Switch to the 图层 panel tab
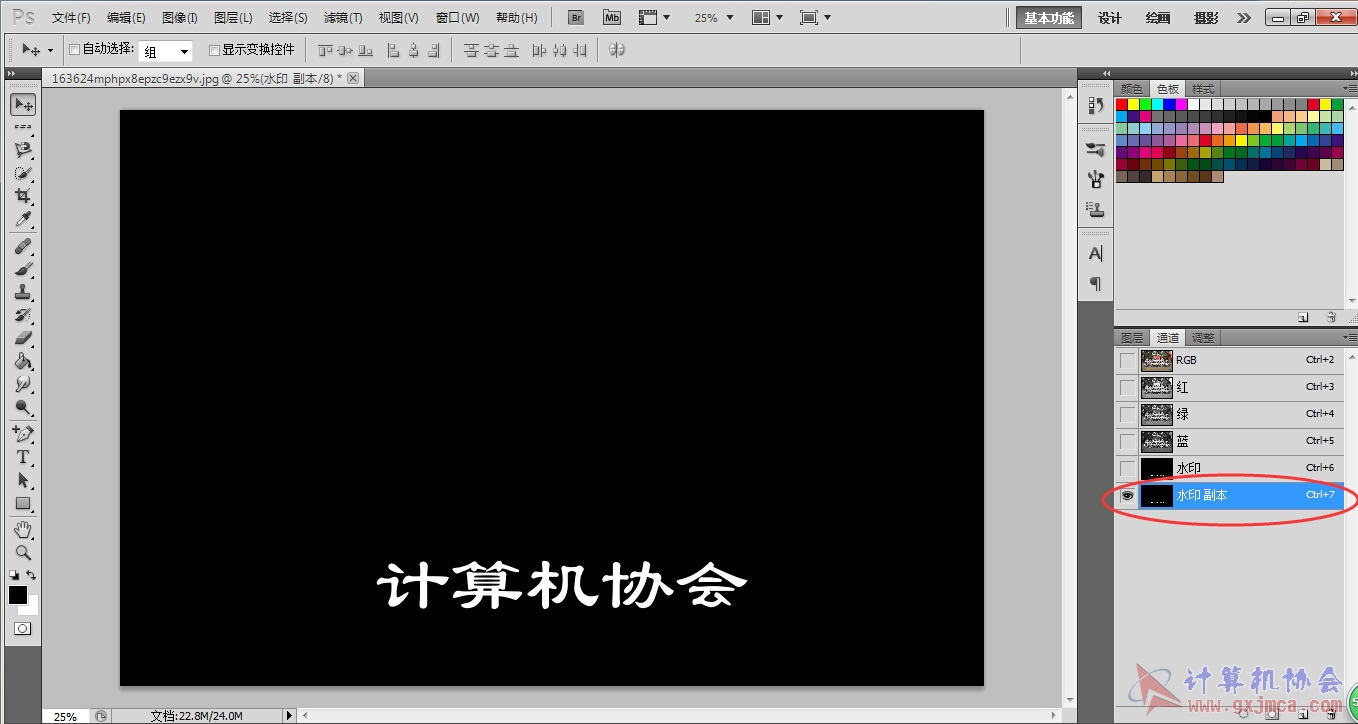 click(1132, 338)
